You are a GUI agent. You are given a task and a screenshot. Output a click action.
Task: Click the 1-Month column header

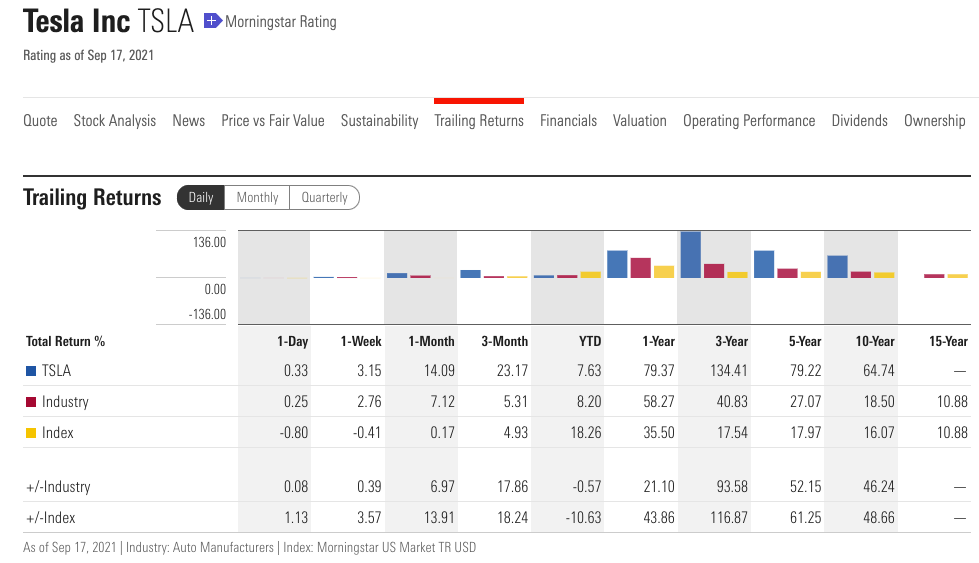click(x=431, y=341)
